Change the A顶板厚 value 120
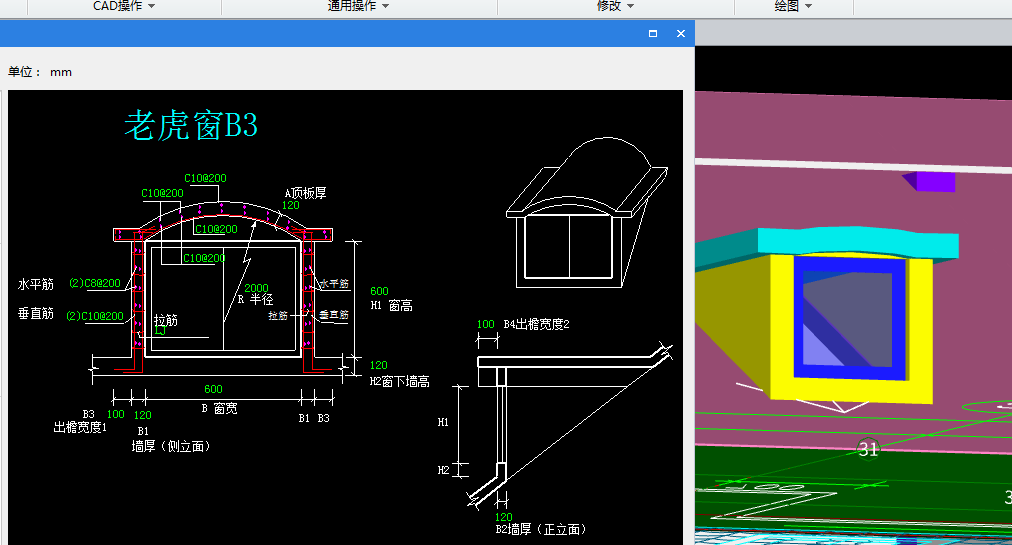The height and width of the screenshot is (545, 1012). 290,205
